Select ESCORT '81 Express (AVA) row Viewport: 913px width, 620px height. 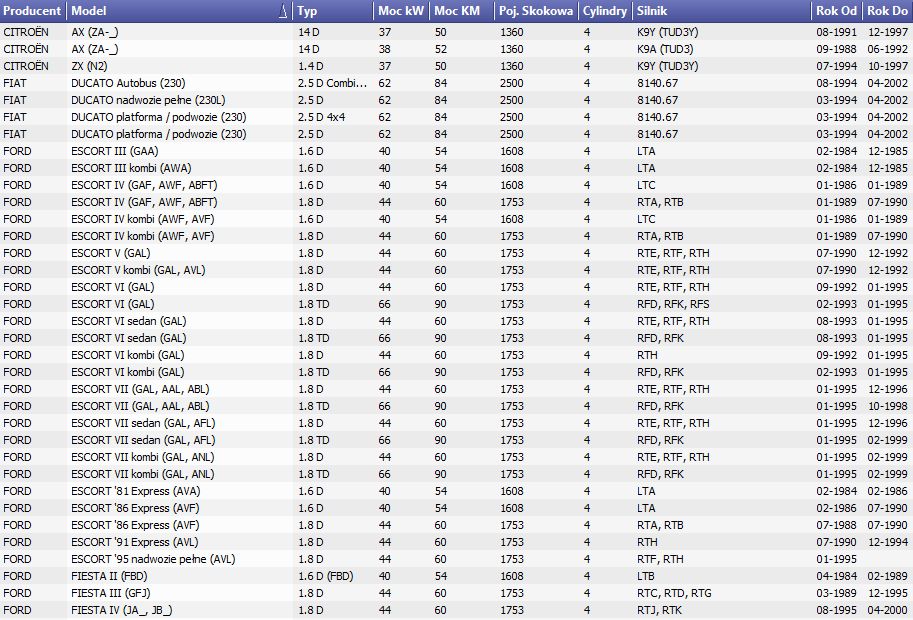pos(456,491)
